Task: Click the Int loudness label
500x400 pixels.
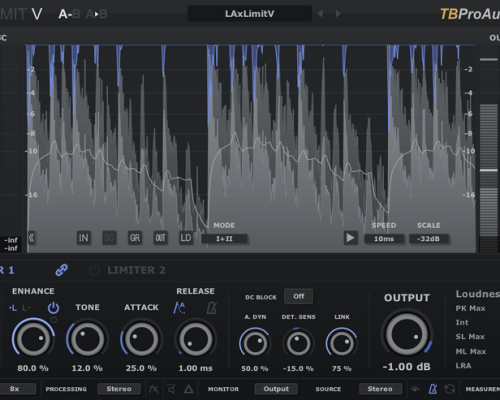Action: 462,322
